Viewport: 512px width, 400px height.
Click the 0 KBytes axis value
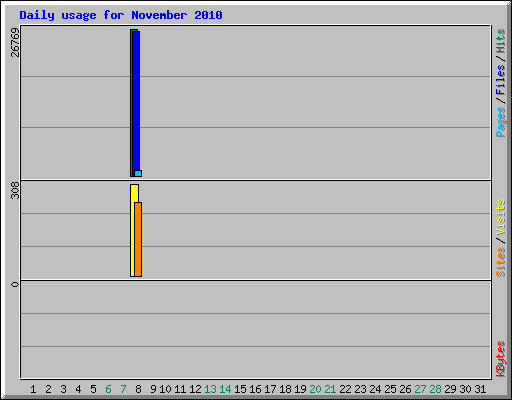click(15, 284)
